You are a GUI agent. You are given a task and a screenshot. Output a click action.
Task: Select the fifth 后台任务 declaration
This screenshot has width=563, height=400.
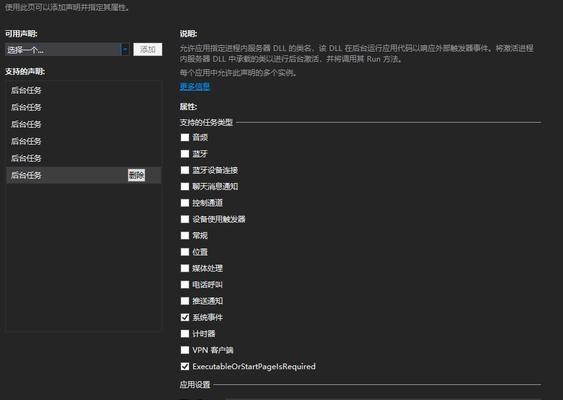coord(83,158)
